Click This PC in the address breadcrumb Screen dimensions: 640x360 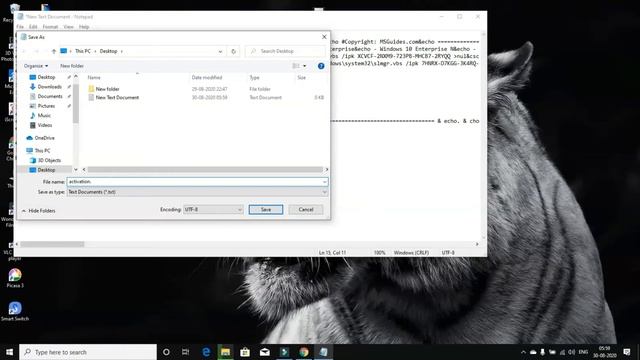[x=83, y=51]
